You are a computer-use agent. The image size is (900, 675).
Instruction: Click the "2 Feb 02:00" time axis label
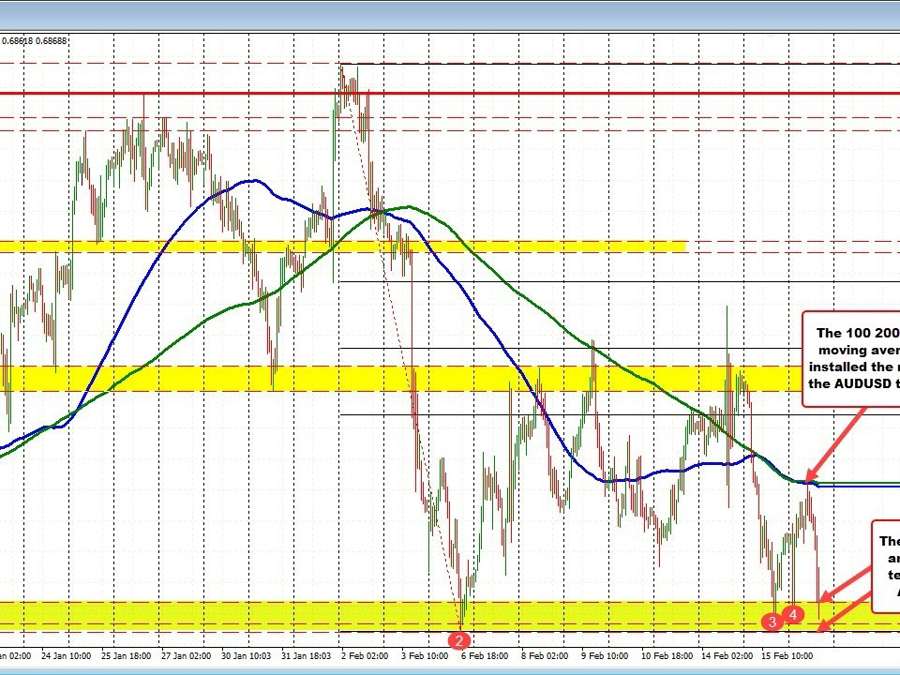(366, 656)
